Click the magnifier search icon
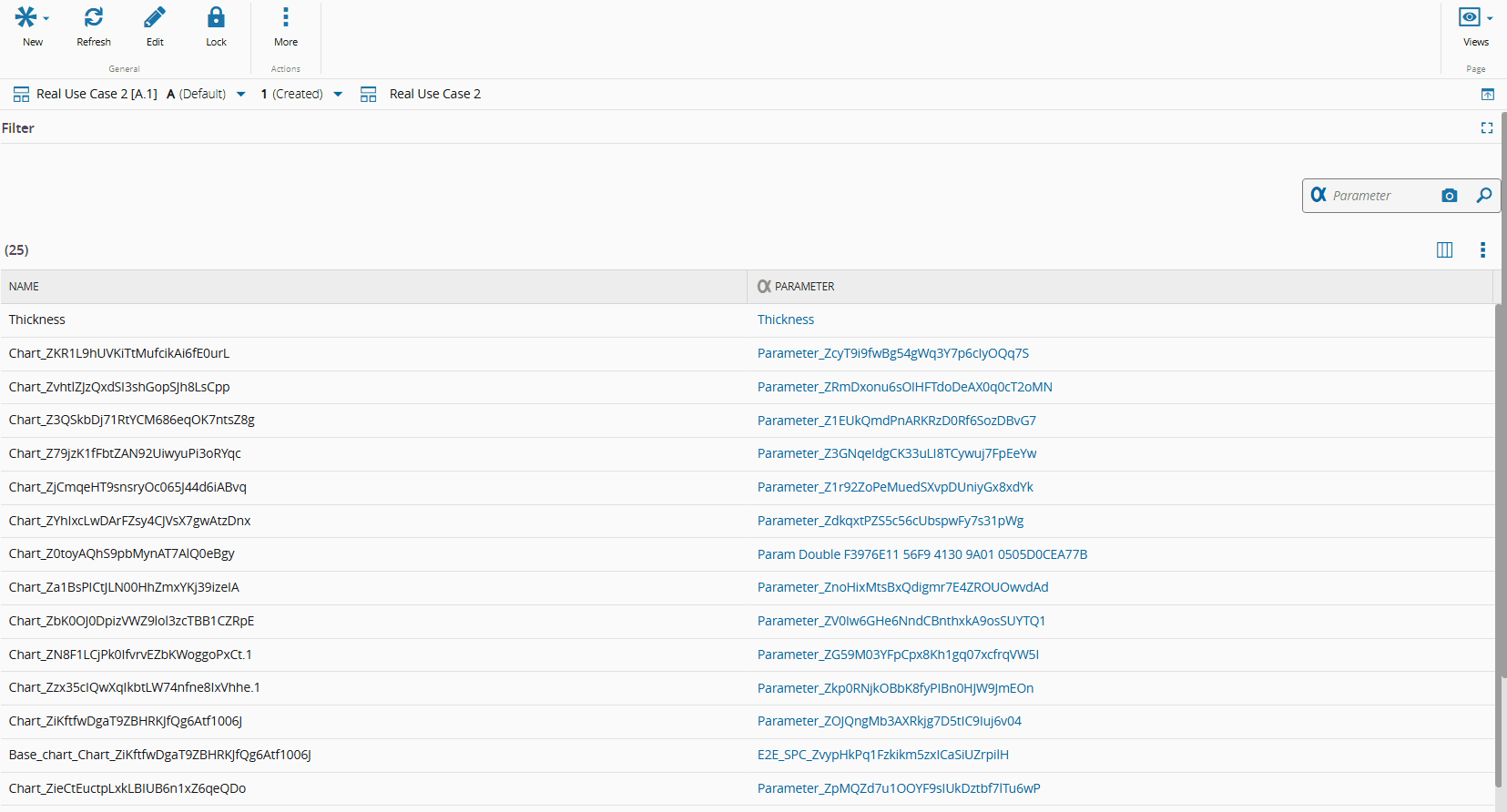This screenshot has width=1507, height=812. (x=1484, y=196)
